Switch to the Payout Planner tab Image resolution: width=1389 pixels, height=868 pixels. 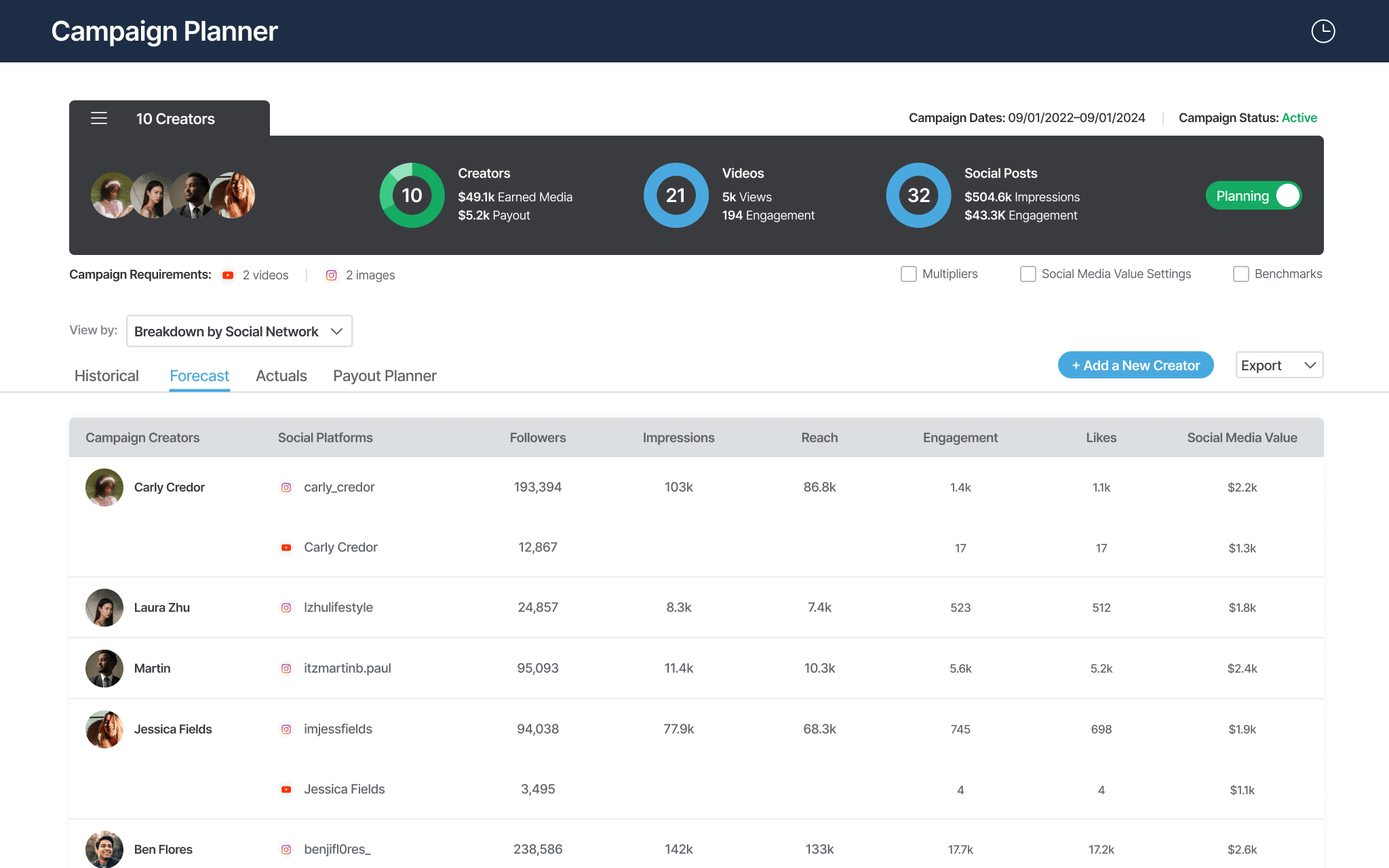(x=385, y=375)
